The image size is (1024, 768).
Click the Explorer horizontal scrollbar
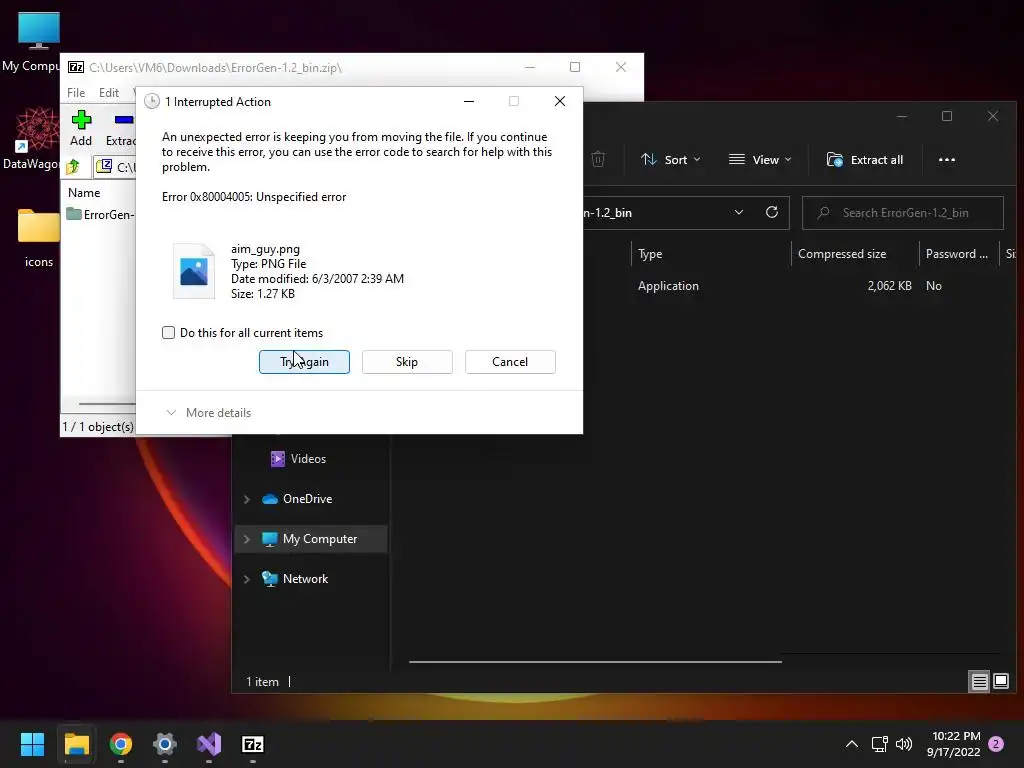pyautogui.click(x=595, y=662)
